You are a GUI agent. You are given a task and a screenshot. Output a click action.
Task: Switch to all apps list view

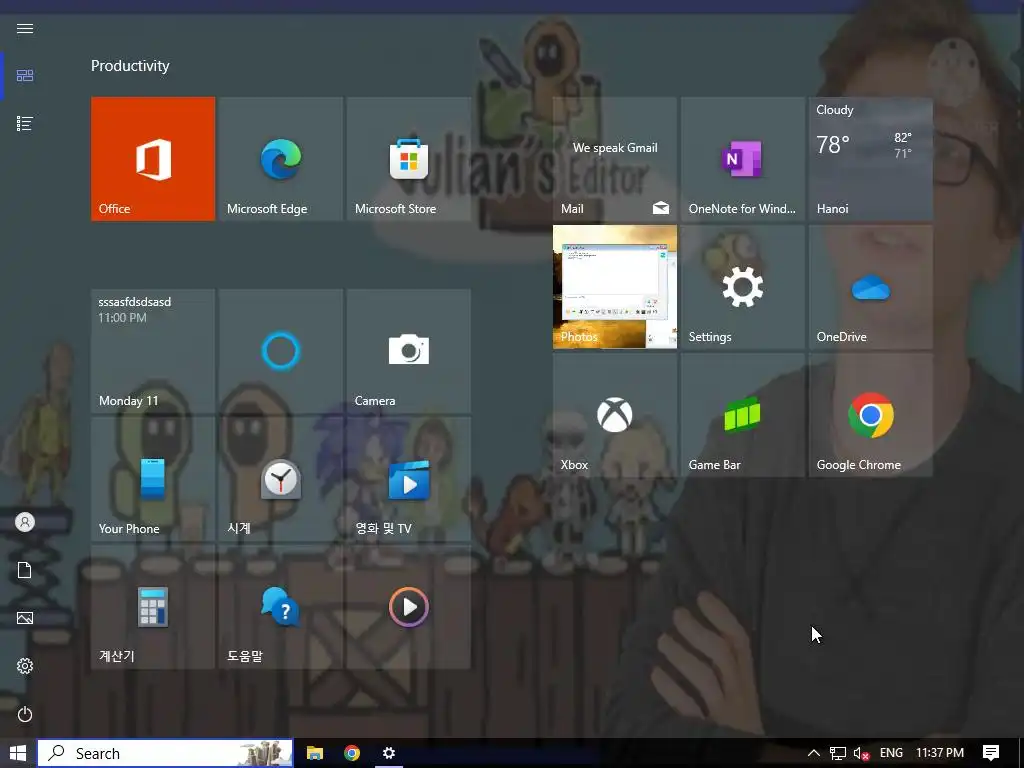click(x=25, y=123)
